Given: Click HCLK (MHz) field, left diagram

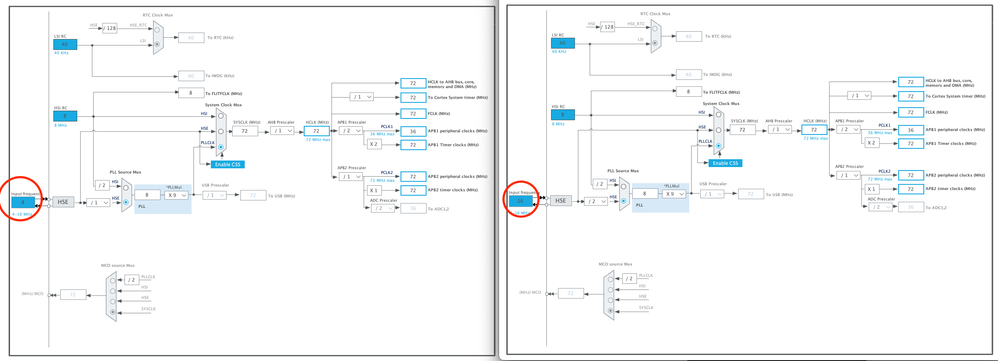Looking at the screenshot, I should click(x=316, y=131).
